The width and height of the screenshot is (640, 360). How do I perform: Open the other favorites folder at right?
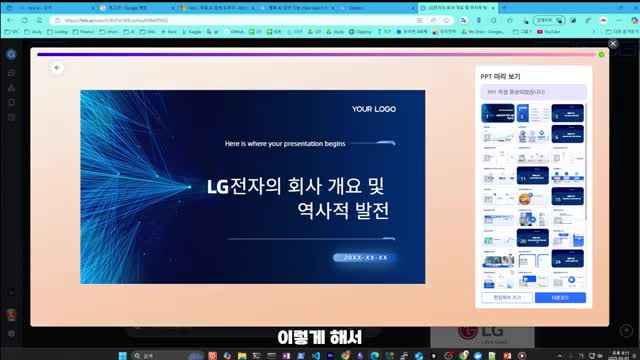coord(621,31)
